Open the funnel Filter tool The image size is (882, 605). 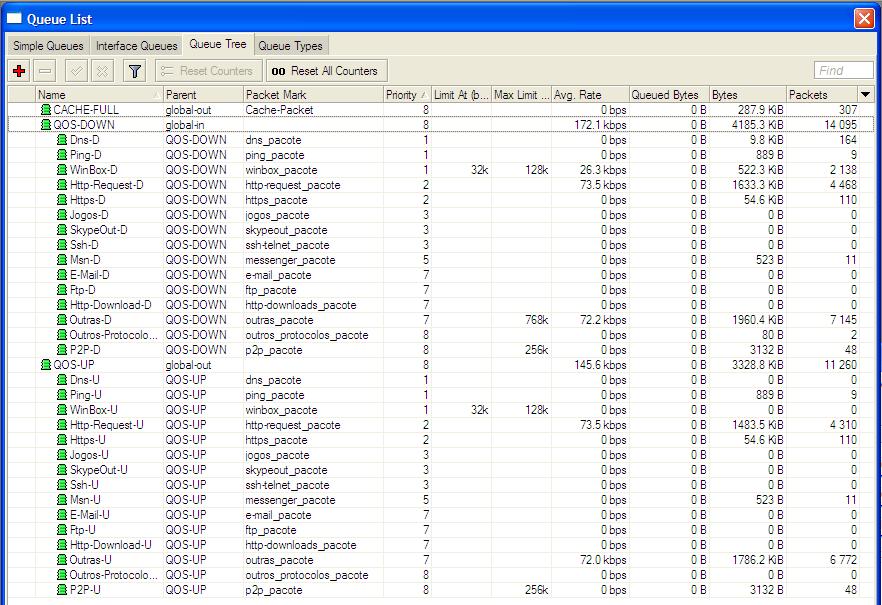(134, 71)
